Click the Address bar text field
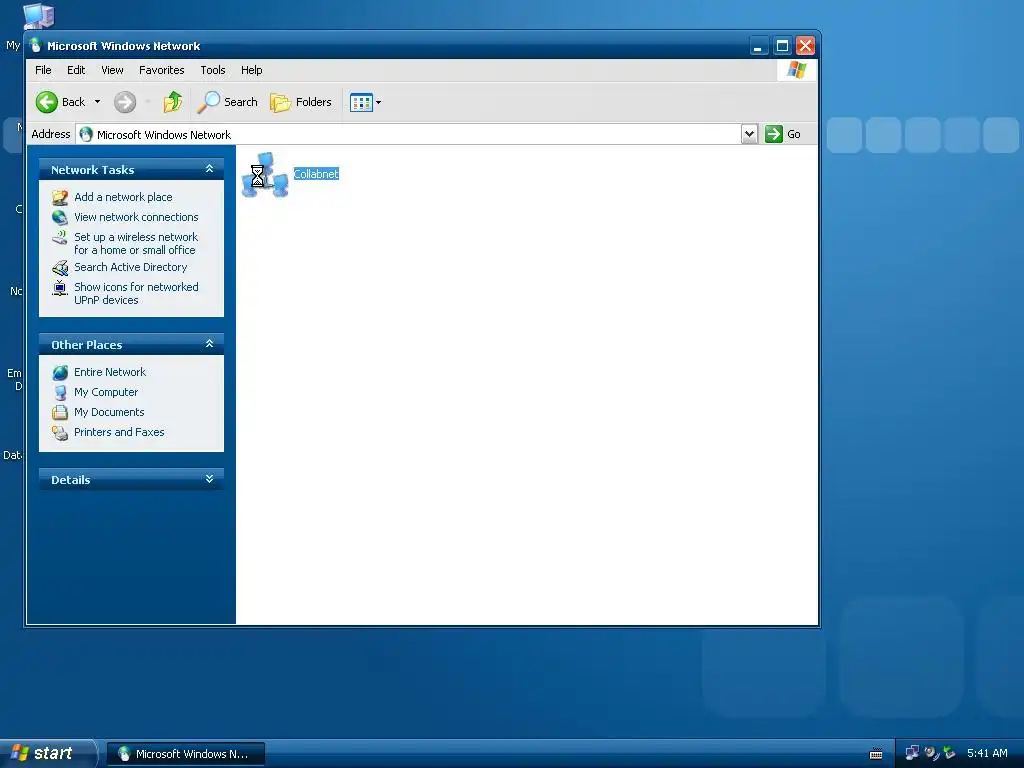The width and height of the screenshot is (1024, 768). coord(408,135)
